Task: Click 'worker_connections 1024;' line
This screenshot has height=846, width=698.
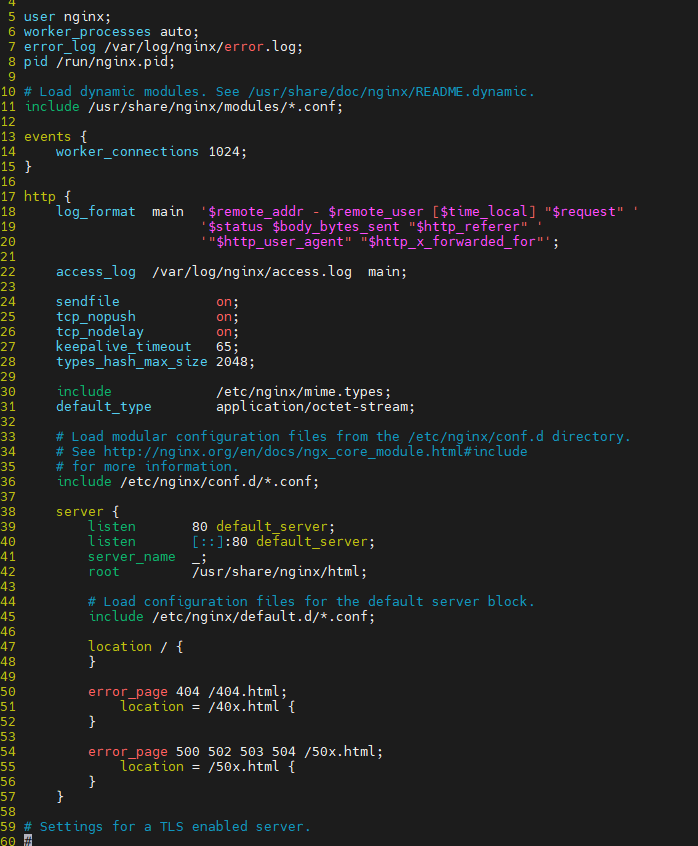Action: [x=151, y=152]
